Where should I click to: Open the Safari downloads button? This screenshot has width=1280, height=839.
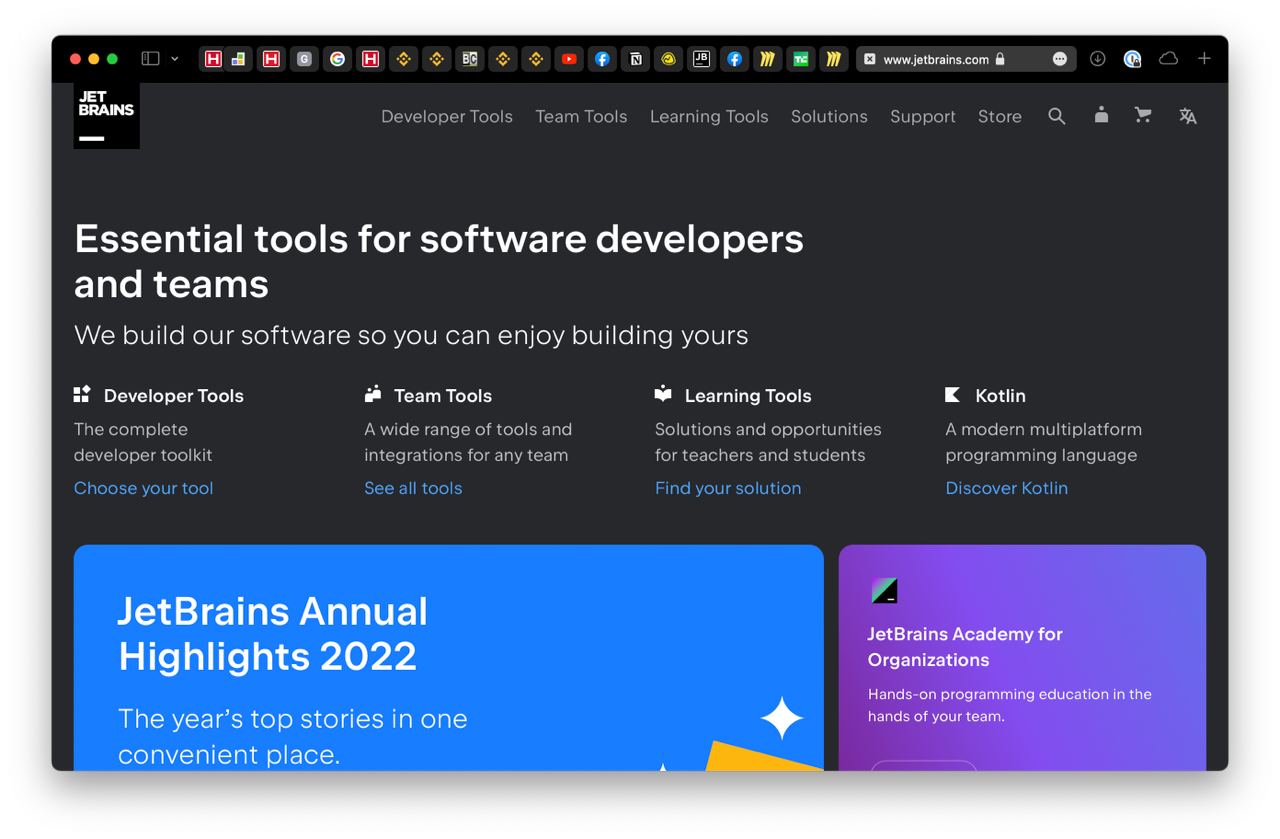point(1097,59)
